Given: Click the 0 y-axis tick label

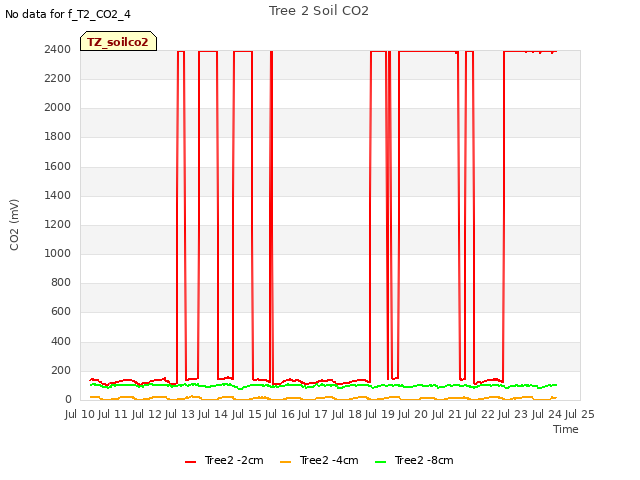Looking at the screenshot, I should pyautogui.click(x=68, y=400).
